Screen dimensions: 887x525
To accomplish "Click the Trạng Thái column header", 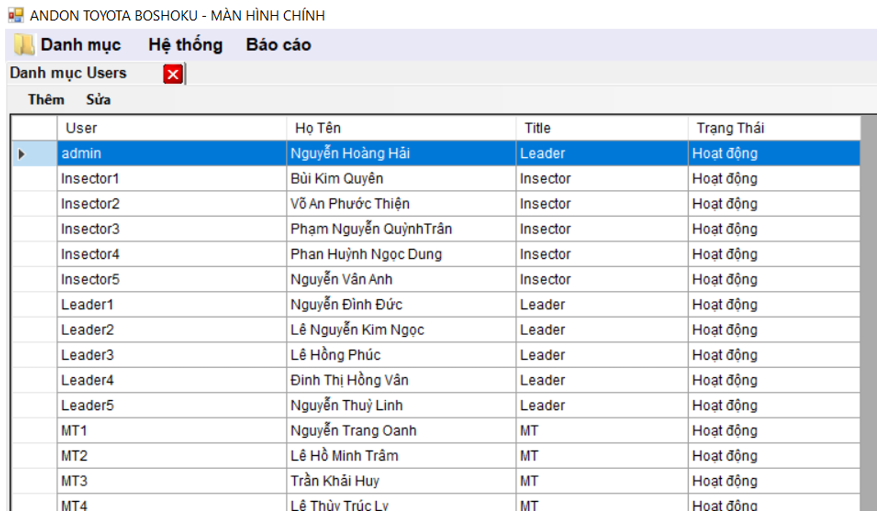I will 772,128.
